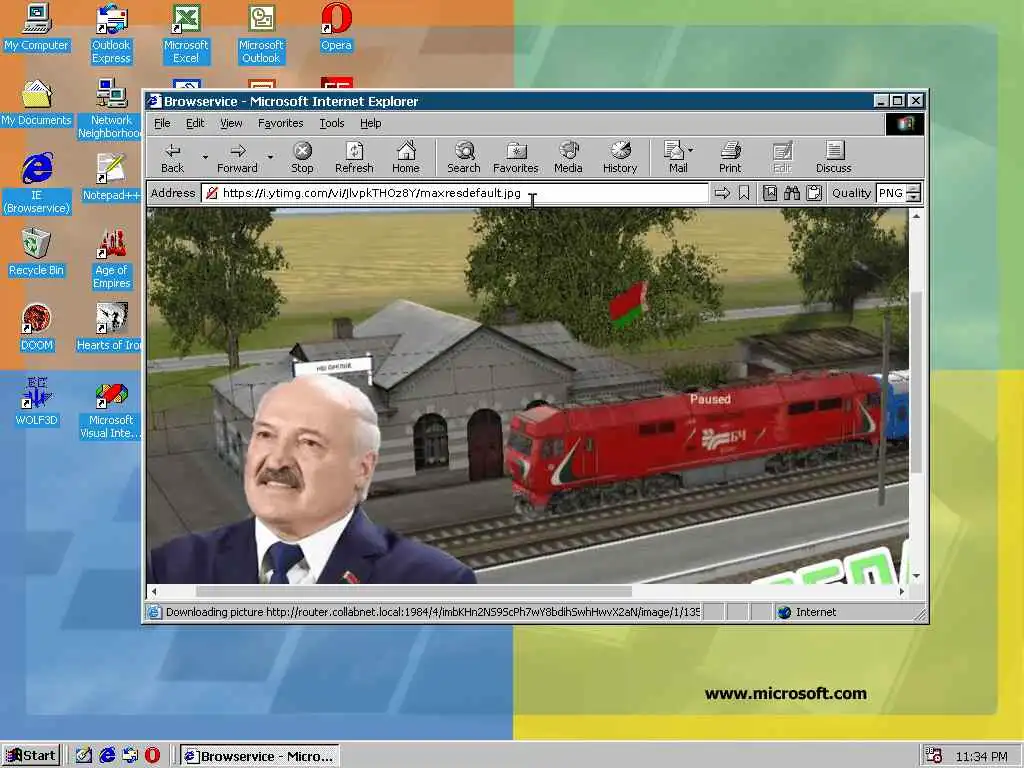Click the bookmark ribbon icon

coord(744,193)
